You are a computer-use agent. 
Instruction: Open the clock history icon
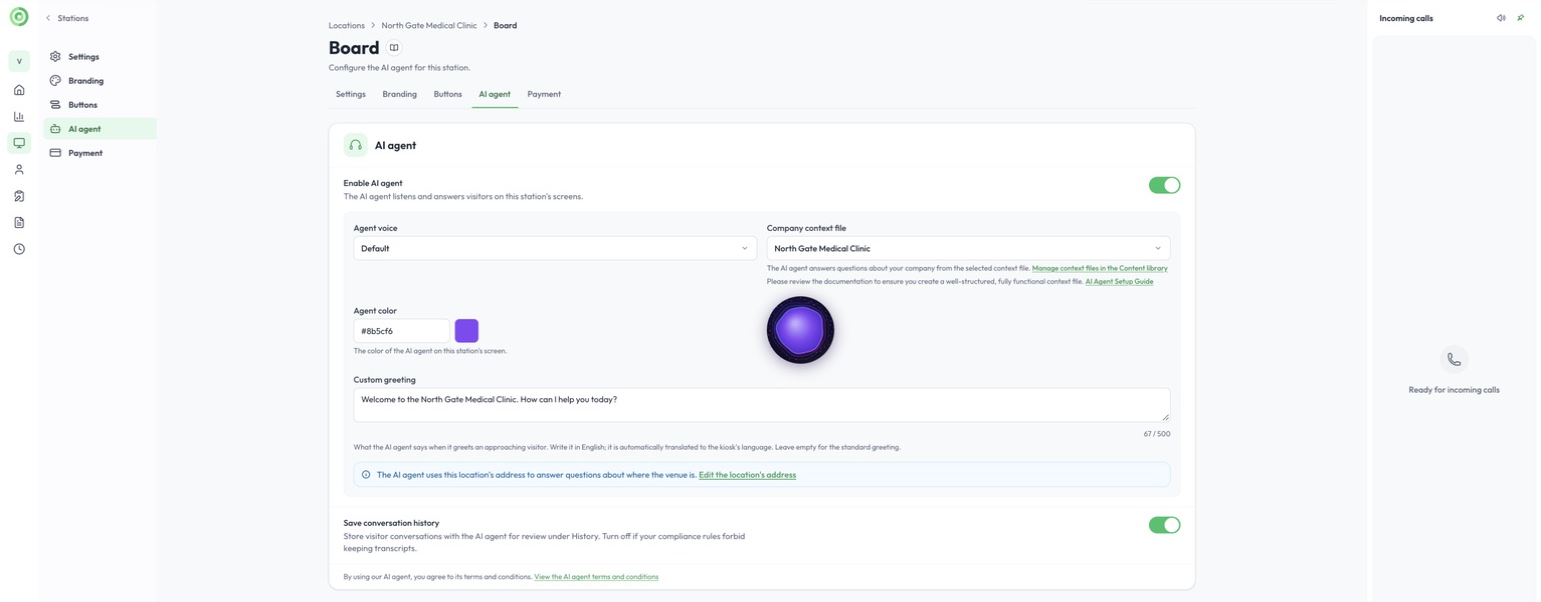[x=19, y=249]
